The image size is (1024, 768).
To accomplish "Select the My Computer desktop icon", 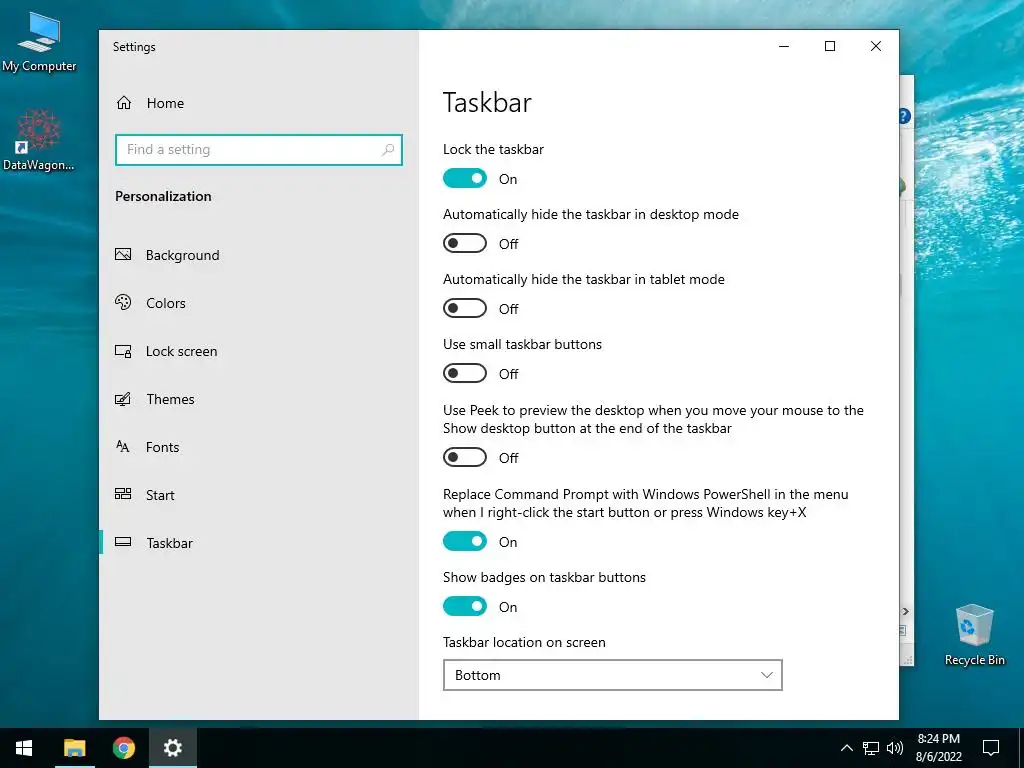I will (x=39, y=42).
